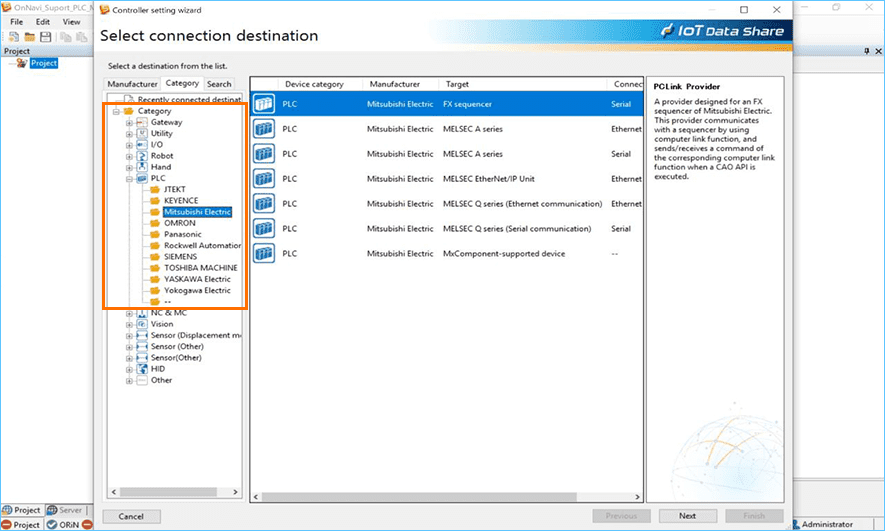885x531 pixels.
Task: Click the KEYENCE folder icon
Action: point(155,201)
